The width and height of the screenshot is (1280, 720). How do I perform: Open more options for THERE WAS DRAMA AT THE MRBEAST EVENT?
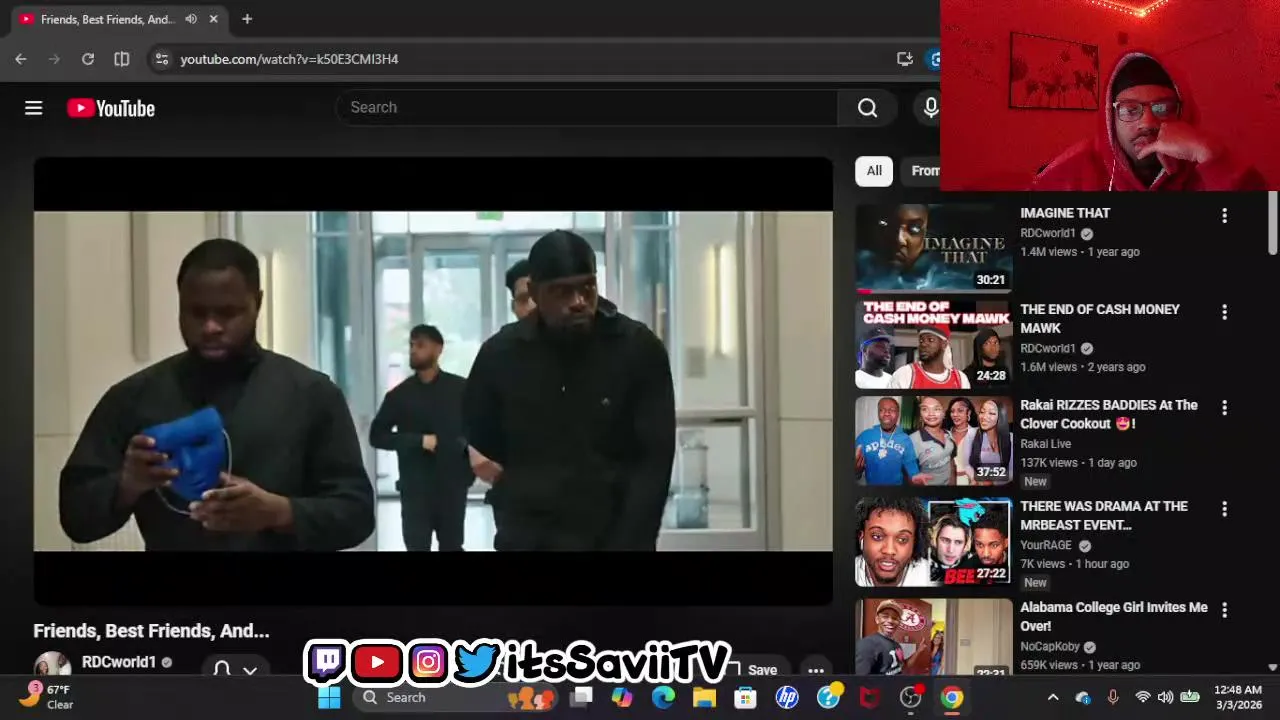point(1224,509)
